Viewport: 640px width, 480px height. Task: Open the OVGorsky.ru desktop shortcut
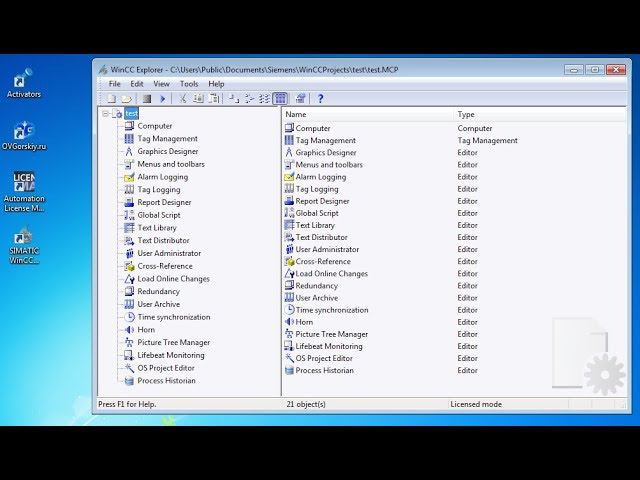tap(24, 136)
